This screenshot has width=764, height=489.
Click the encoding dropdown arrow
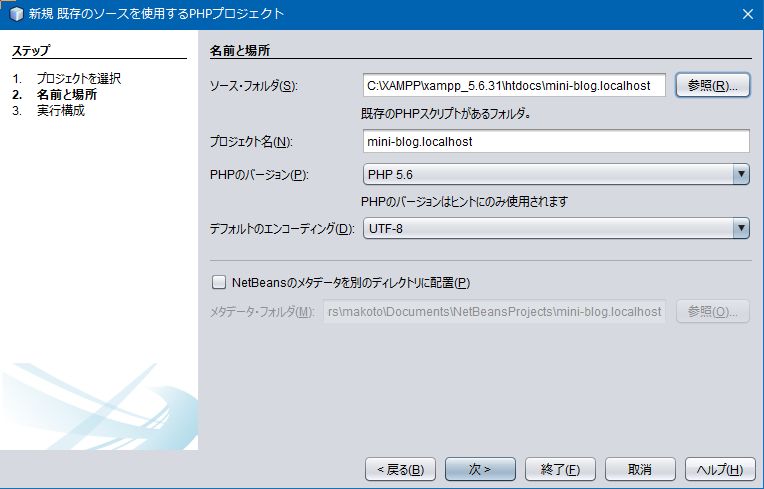pyautogui.click(x=741, y=228)
